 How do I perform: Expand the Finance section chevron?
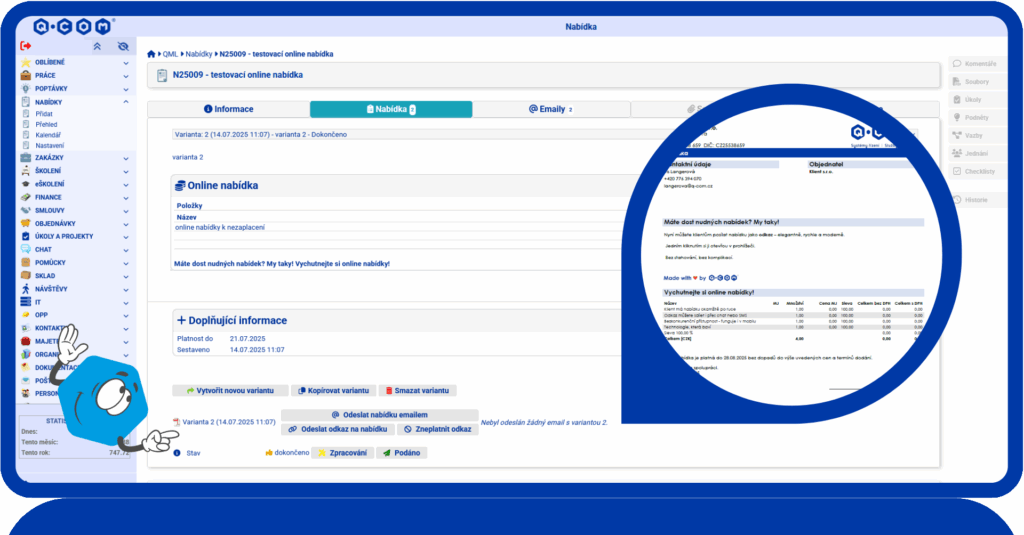126,197
